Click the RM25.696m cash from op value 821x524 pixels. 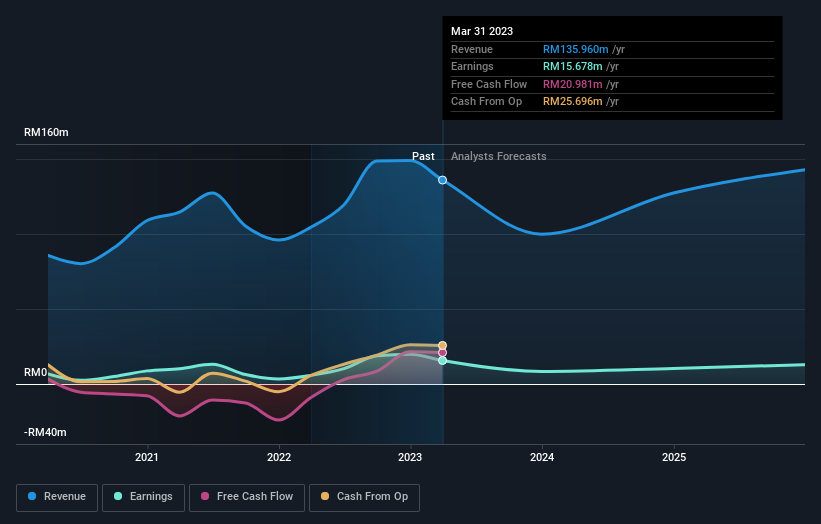[572, 102]
